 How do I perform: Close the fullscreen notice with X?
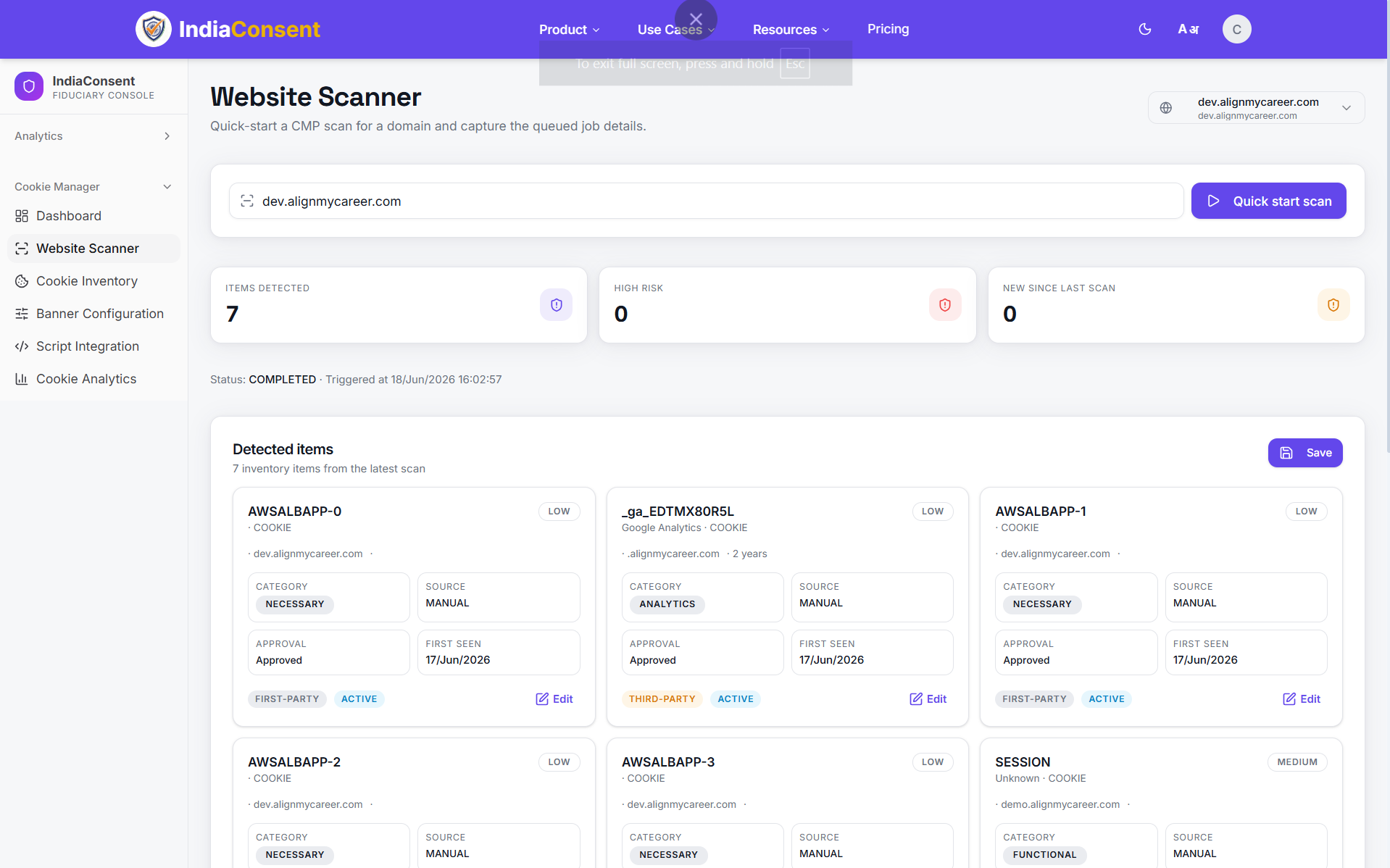pyautogui.click(x=696, y=20)
